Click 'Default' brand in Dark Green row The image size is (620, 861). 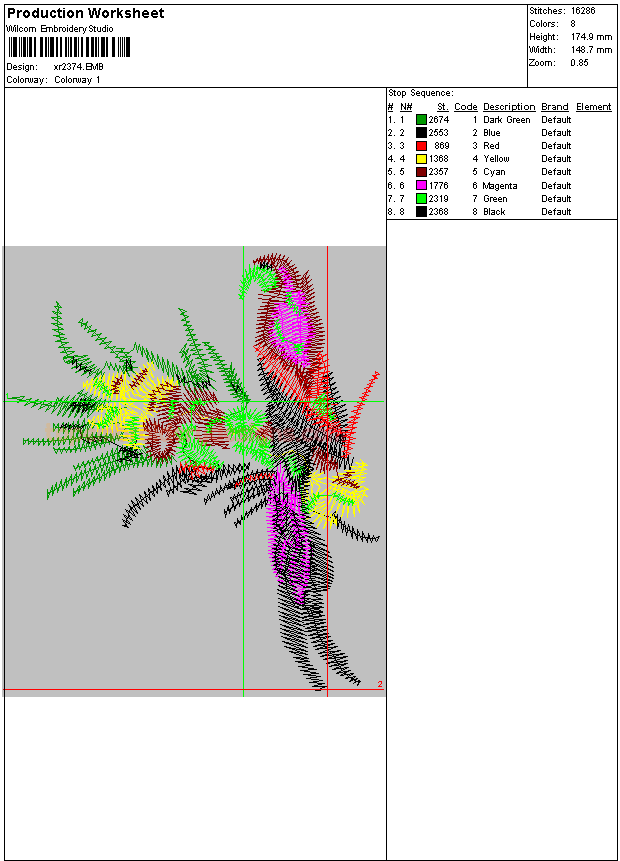coord(556,120)
